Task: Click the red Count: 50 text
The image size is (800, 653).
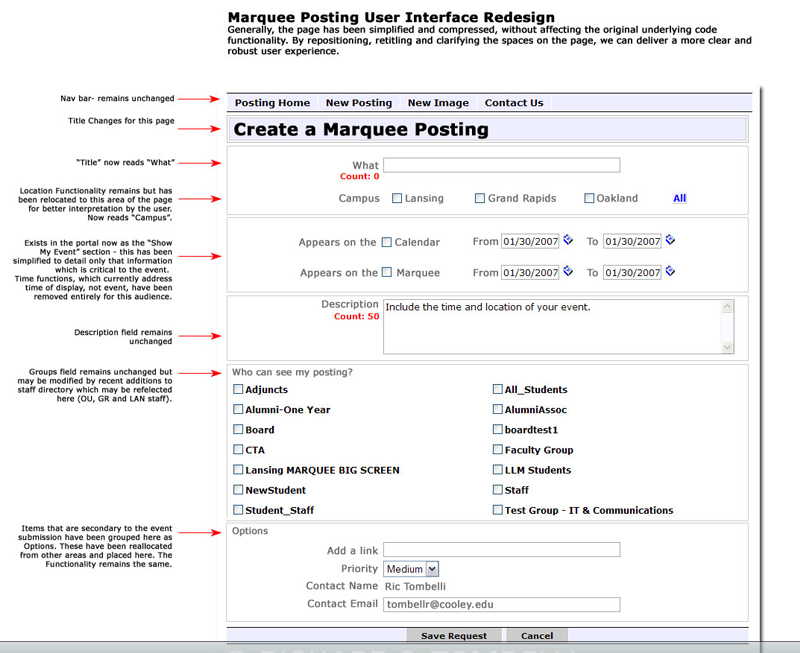Action: (357, 316)
